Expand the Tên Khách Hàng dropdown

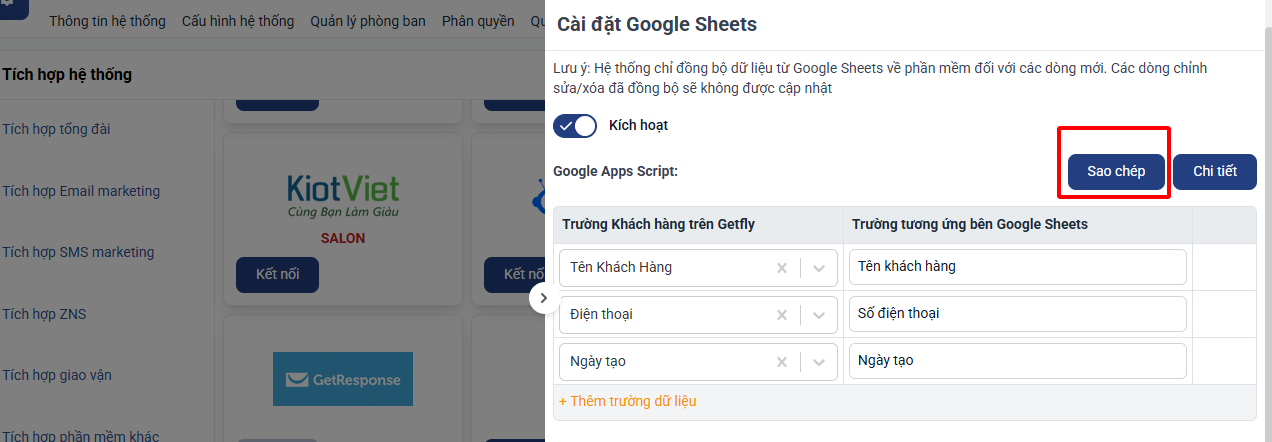tap(819, 268)
